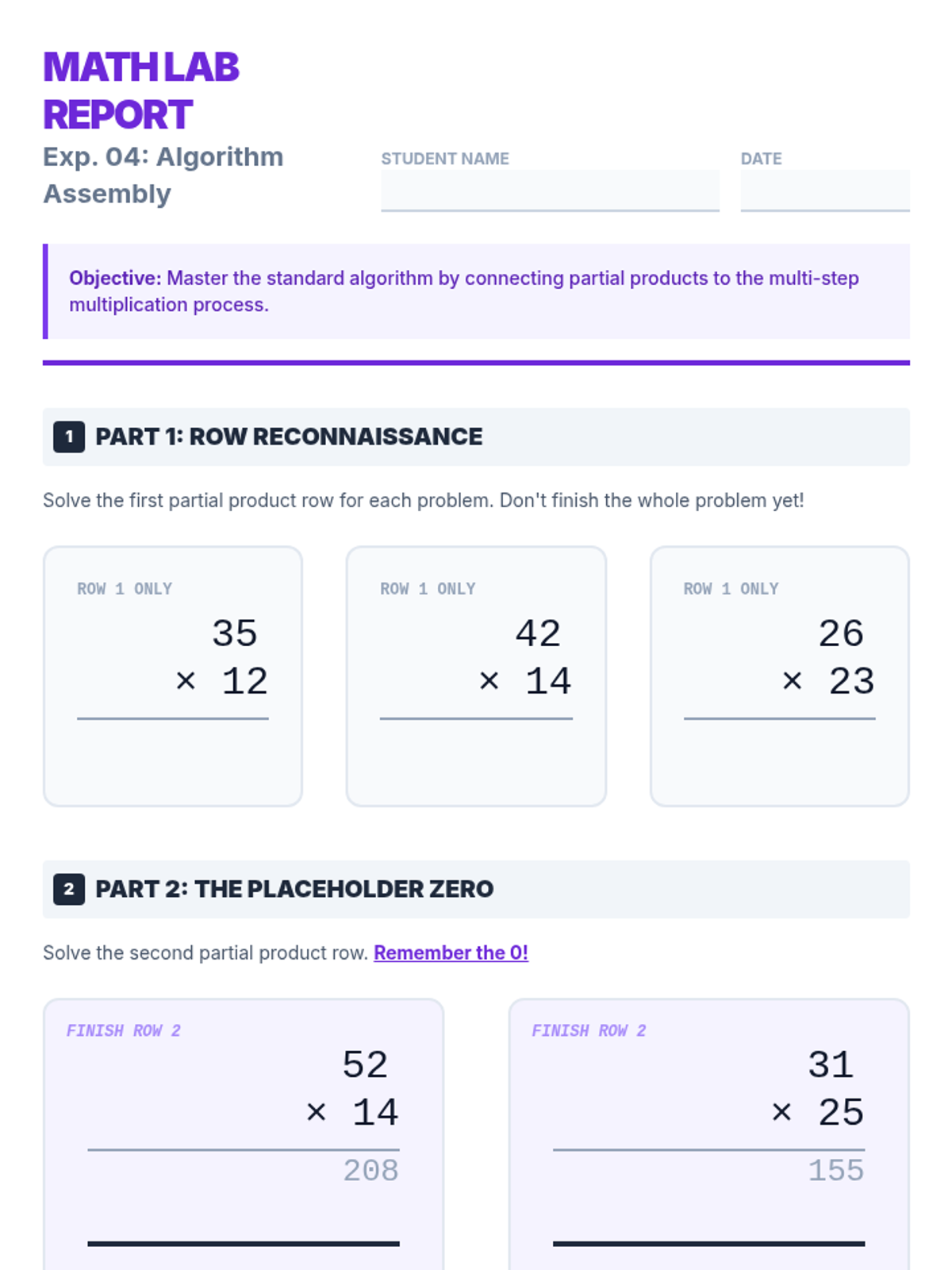Open the "Remember the 0!" link
Image resolution: width=952 pixels, height=1270 pixels.
(451, 952)
